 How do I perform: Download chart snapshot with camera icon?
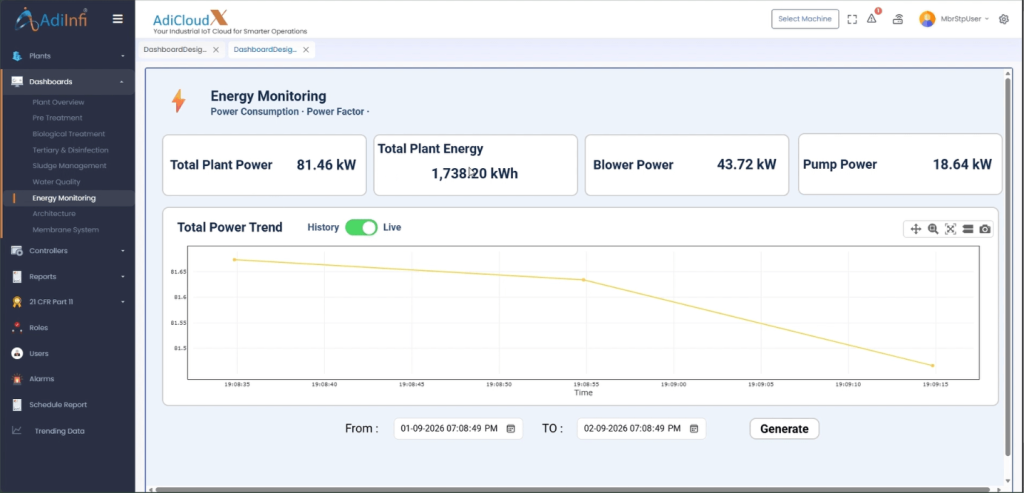[x=985, y=229]
